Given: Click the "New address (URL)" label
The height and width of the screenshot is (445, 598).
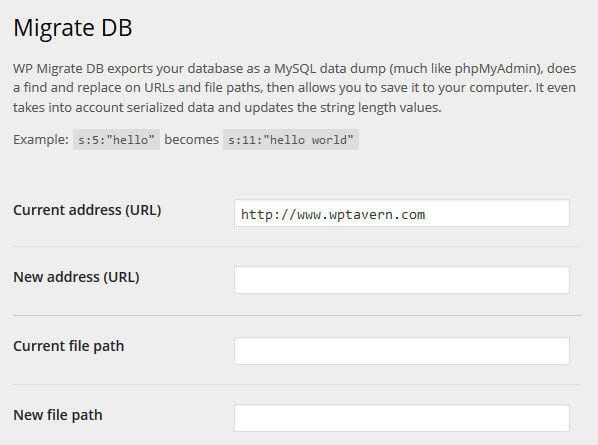Looking at the screenshot, I should [76, 277].
